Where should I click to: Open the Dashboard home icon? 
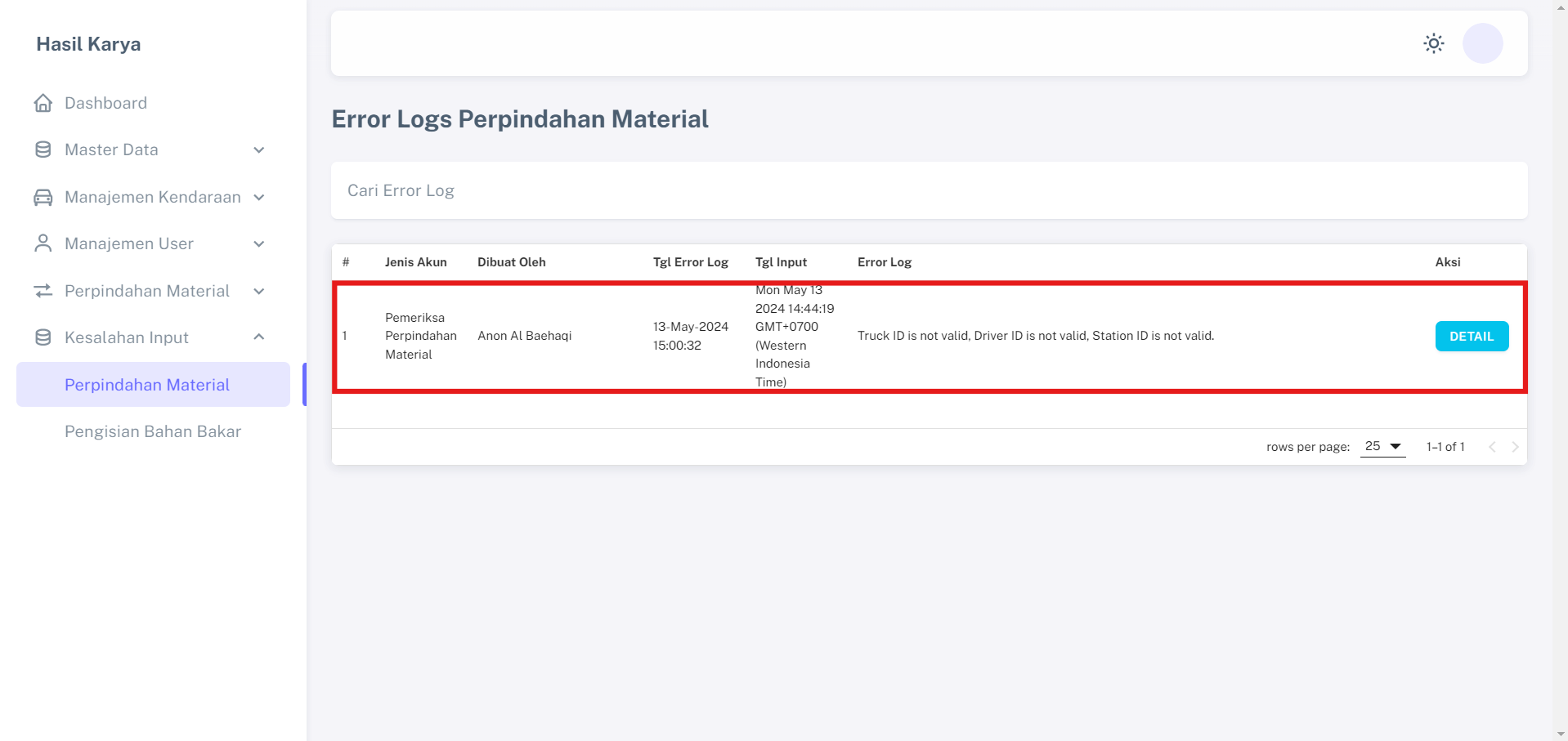[x=42, y=103]
